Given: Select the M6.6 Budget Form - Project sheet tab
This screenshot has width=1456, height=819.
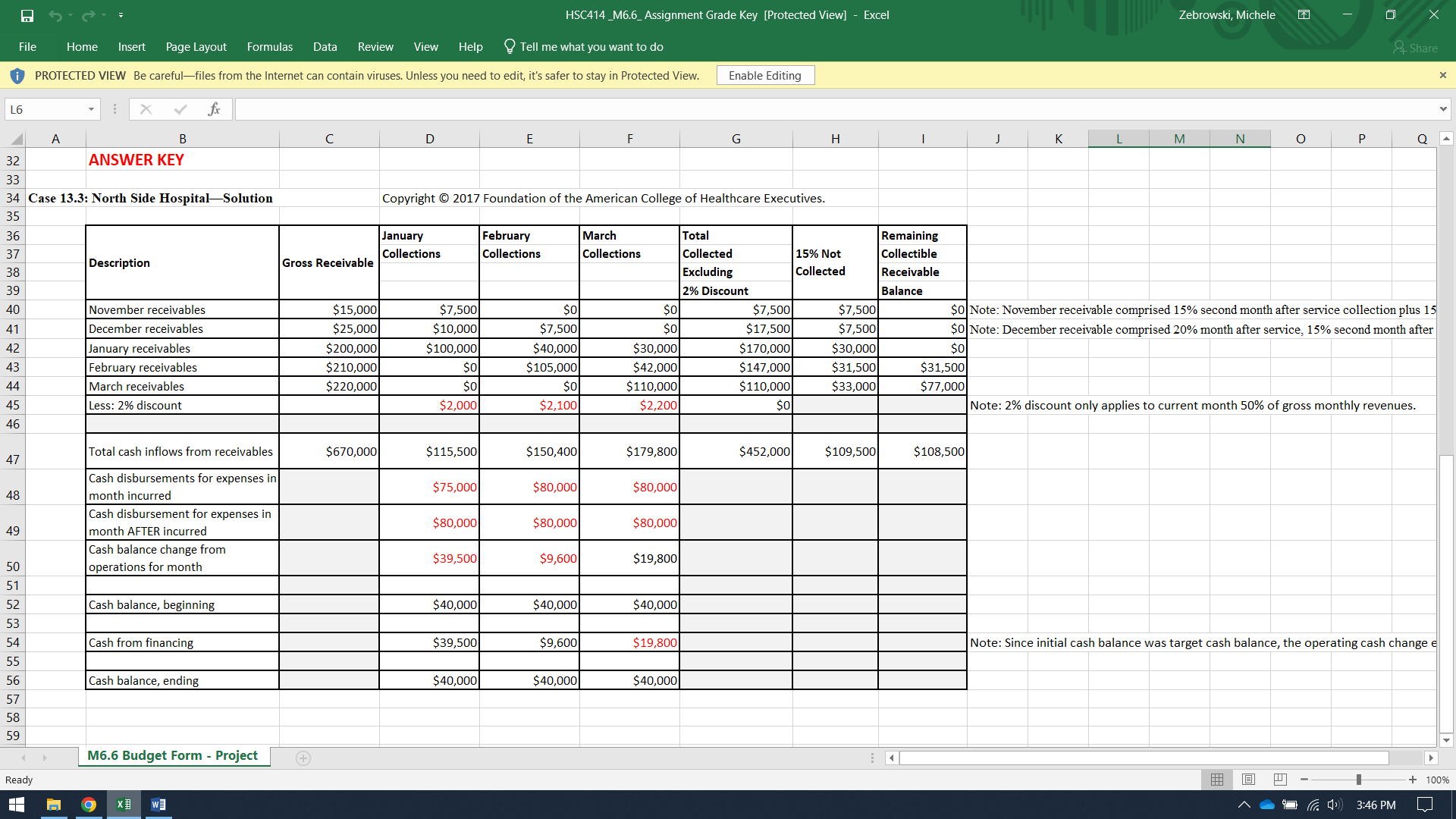Looking at the screenshot, I should pyautogui.click(x=173, y=755).
